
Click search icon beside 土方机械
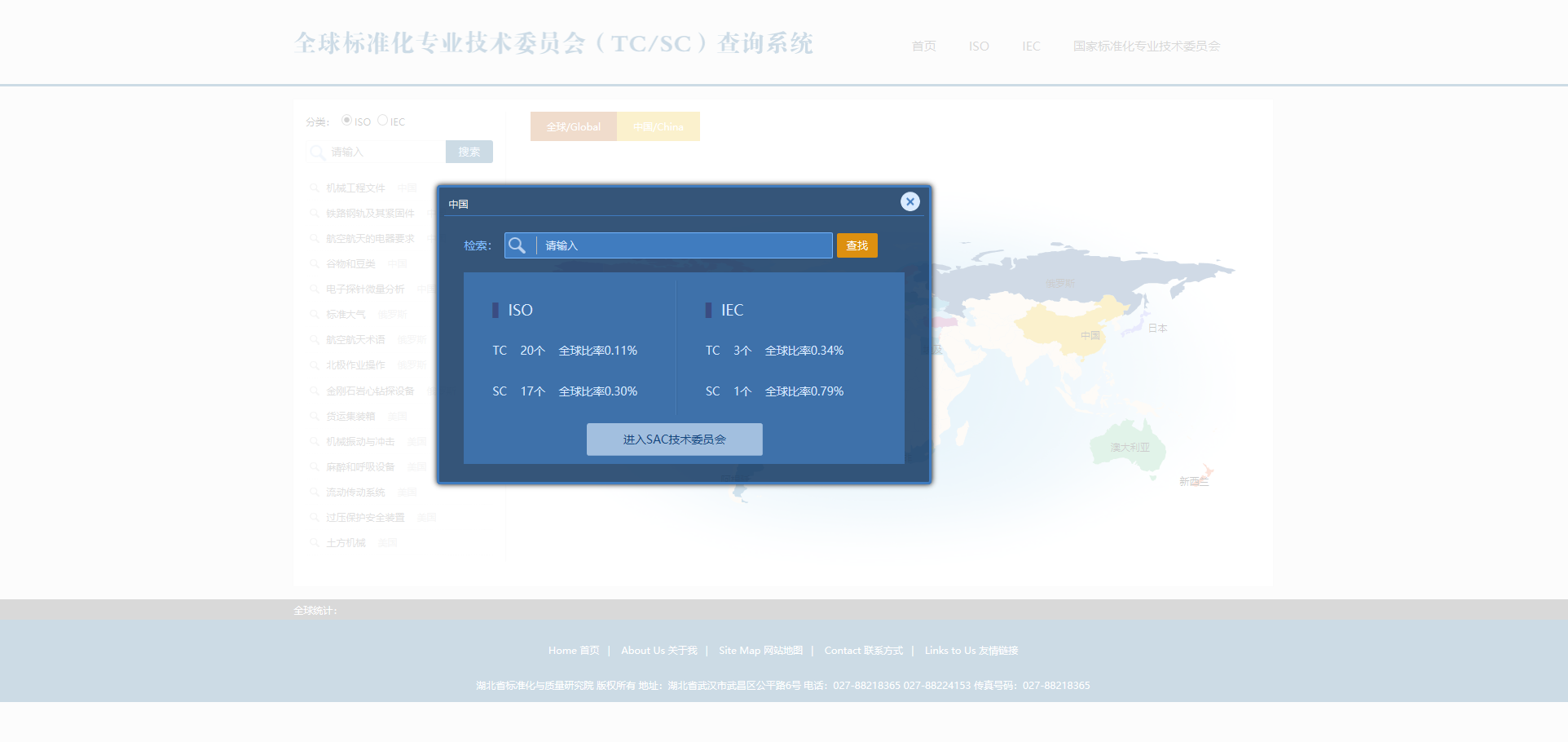[x=314, y=543]
